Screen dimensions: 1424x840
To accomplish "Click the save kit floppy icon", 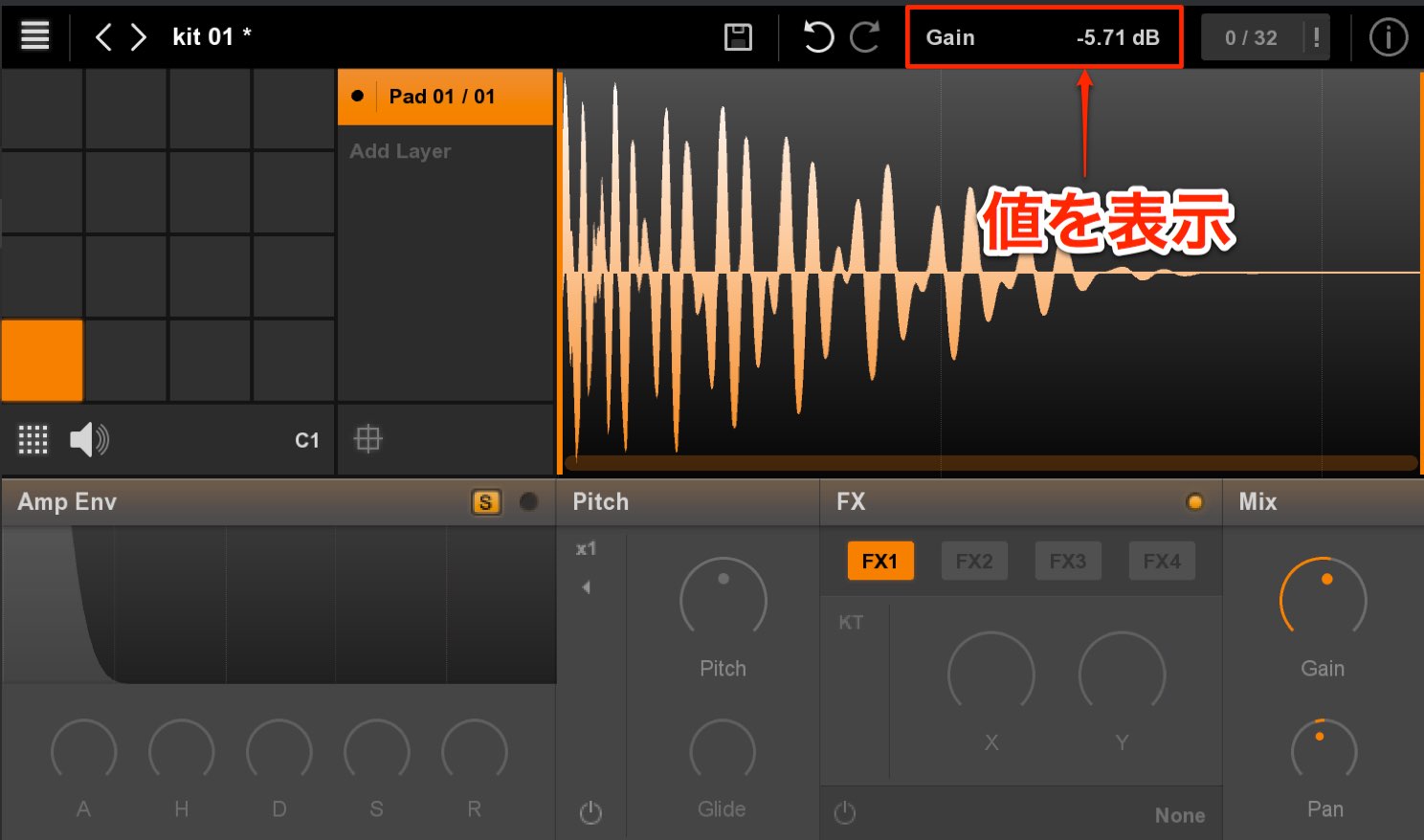I will (738, 37).
